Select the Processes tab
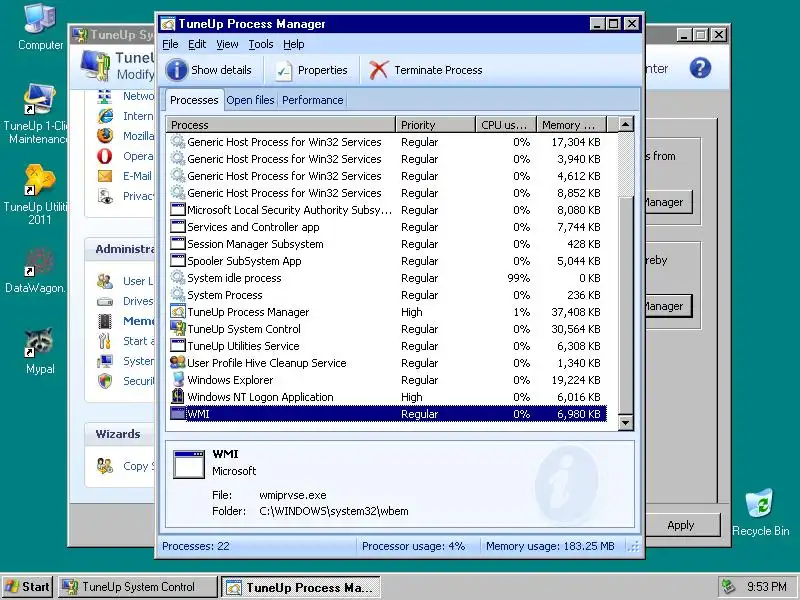 pyautogui.click(x=194, y=100)
